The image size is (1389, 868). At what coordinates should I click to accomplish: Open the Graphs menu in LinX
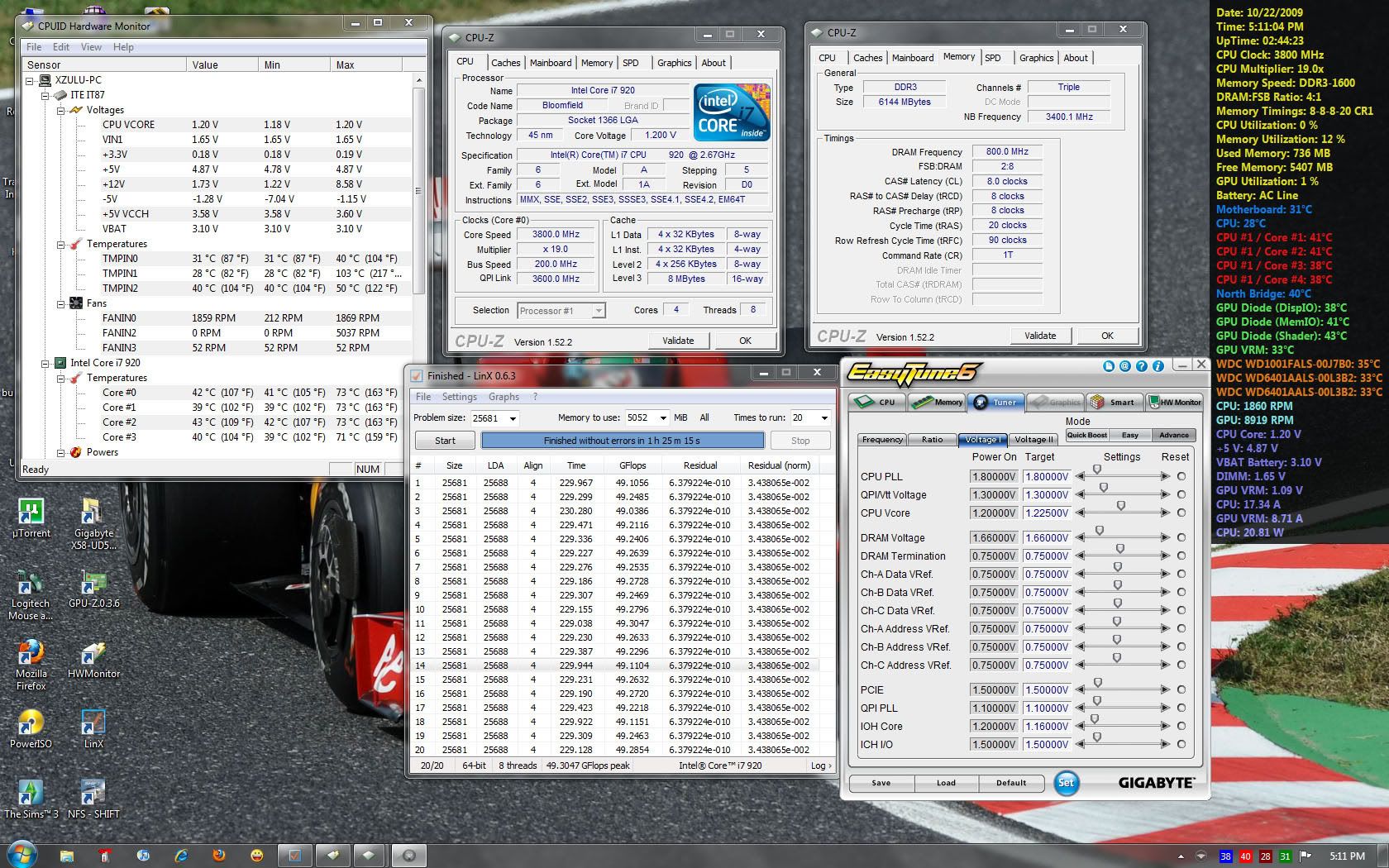point(504,397)
